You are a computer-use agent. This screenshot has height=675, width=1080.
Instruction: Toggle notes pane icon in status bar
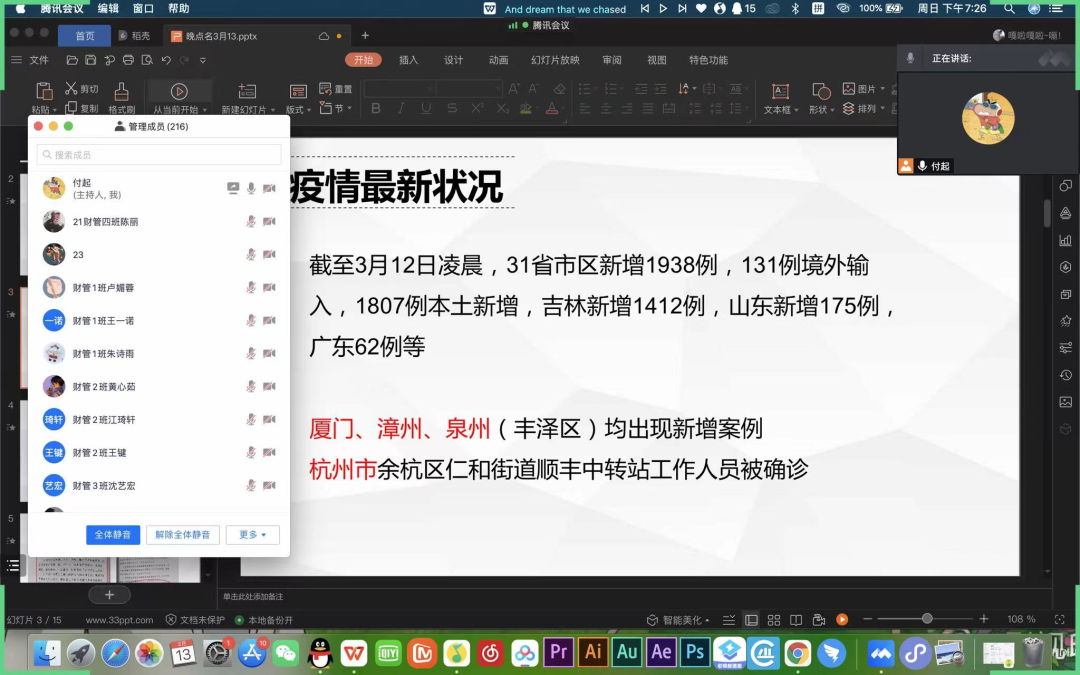click(x=729, y=620)
